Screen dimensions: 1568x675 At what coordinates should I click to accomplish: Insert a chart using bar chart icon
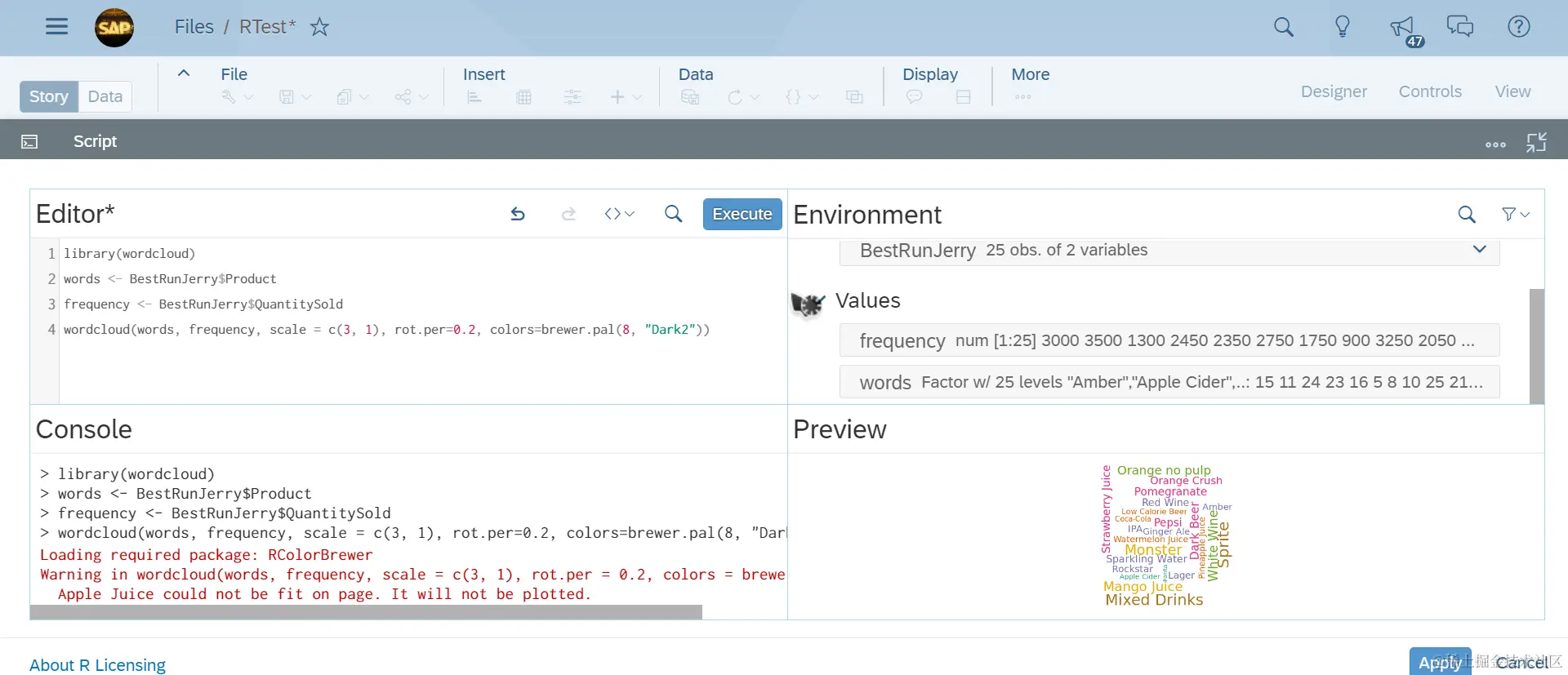click(x=474, y=97)
